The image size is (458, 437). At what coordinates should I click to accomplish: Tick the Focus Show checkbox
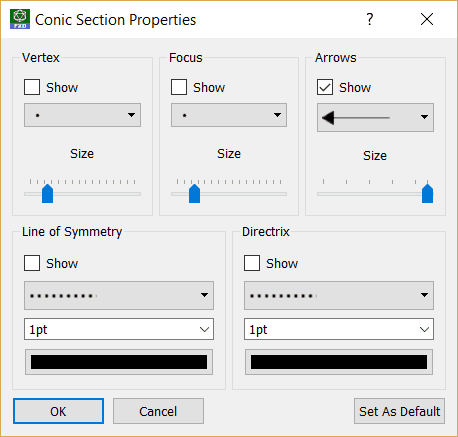coord(179,87)
